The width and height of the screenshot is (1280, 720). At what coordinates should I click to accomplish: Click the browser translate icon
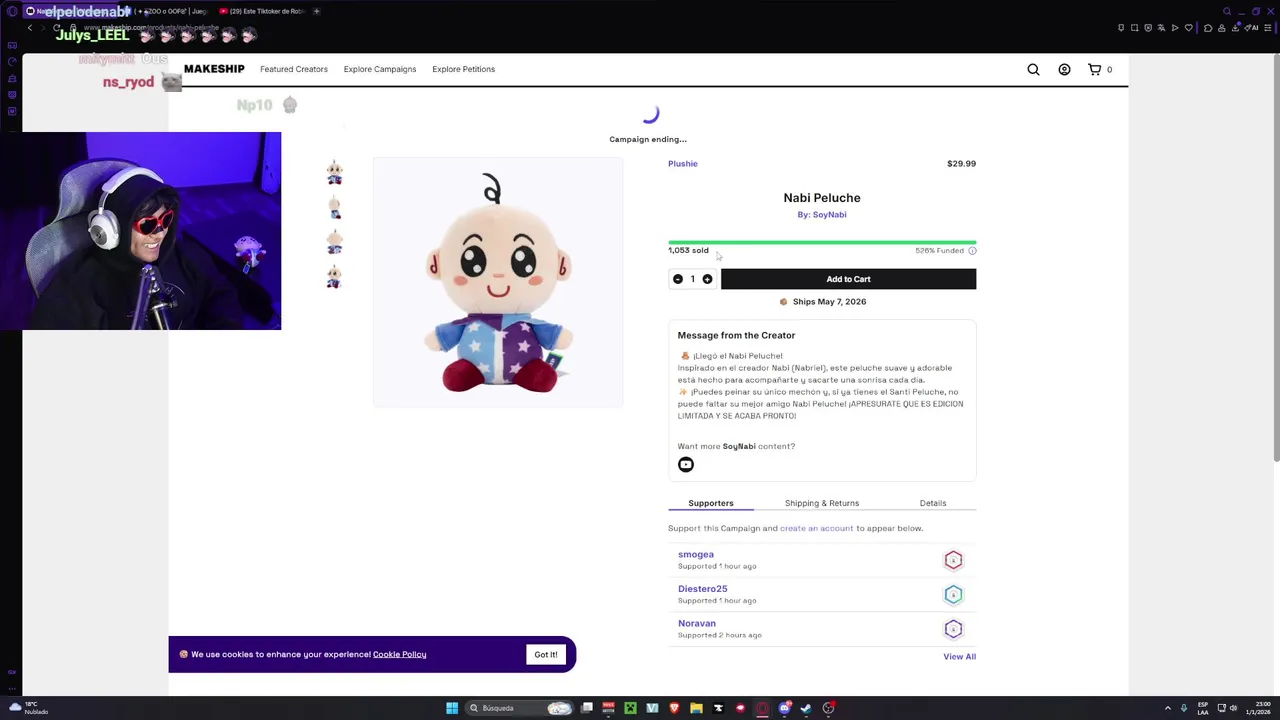1161,27
